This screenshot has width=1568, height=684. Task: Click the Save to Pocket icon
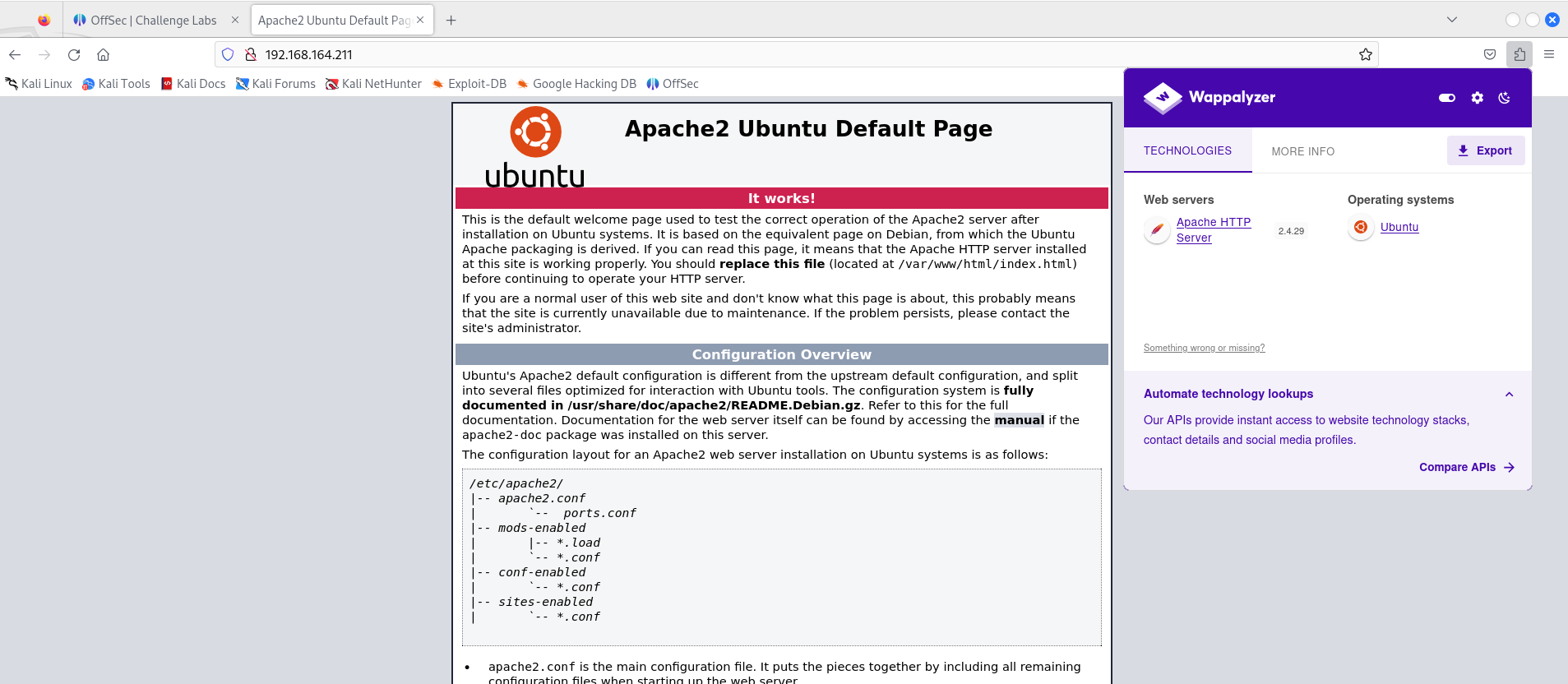(x=1490, y=55)
